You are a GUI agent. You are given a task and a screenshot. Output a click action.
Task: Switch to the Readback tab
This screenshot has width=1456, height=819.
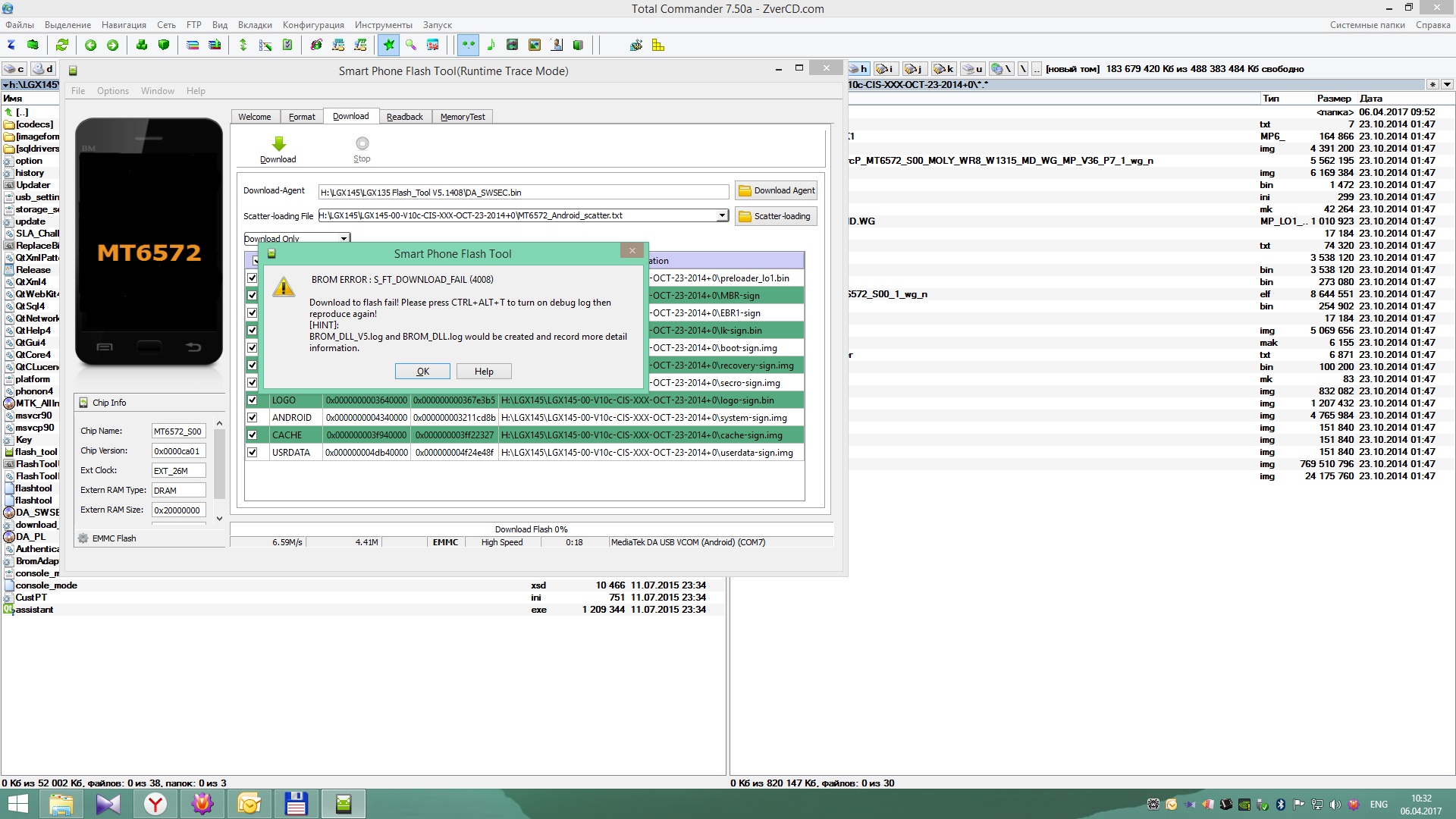coord(404,117)
